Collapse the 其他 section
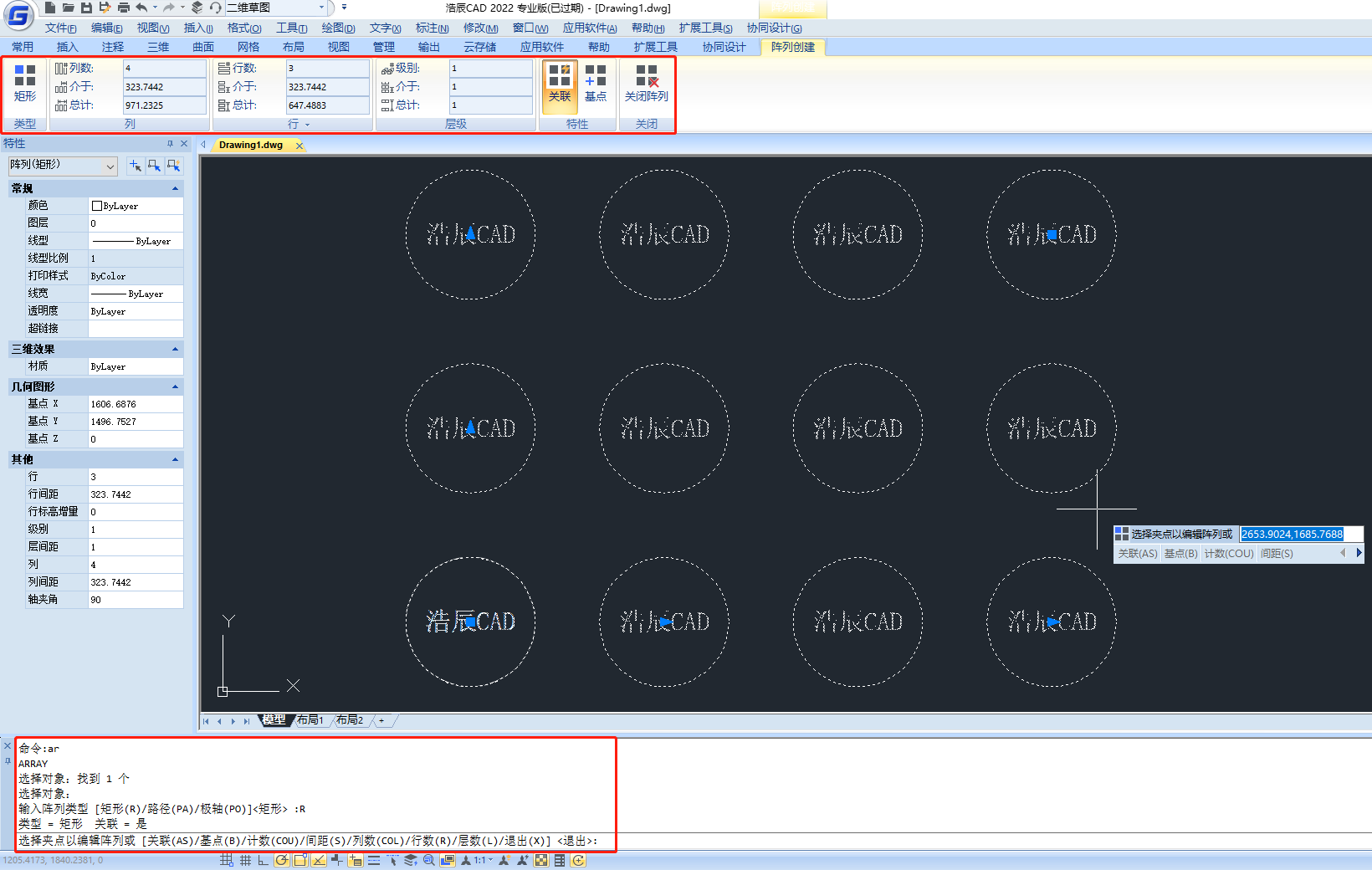1372x870 pixels. [x=175, y=459]
